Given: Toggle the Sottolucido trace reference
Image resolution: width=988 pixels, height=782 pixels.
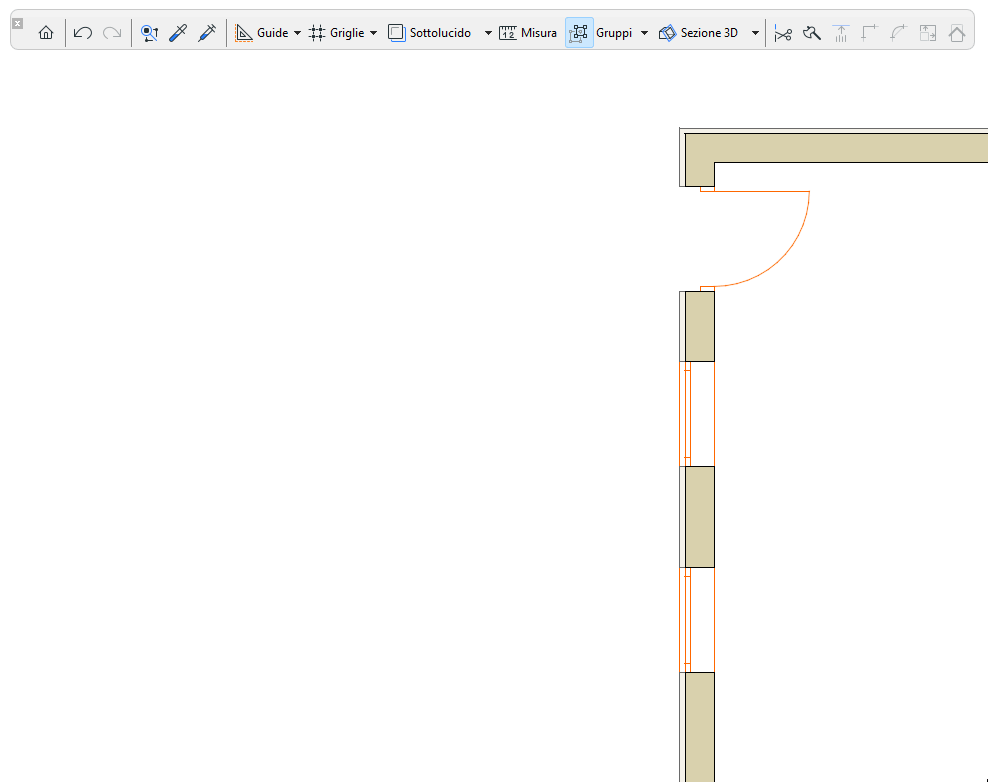Looking at the screenshot, I should (396, 32).
